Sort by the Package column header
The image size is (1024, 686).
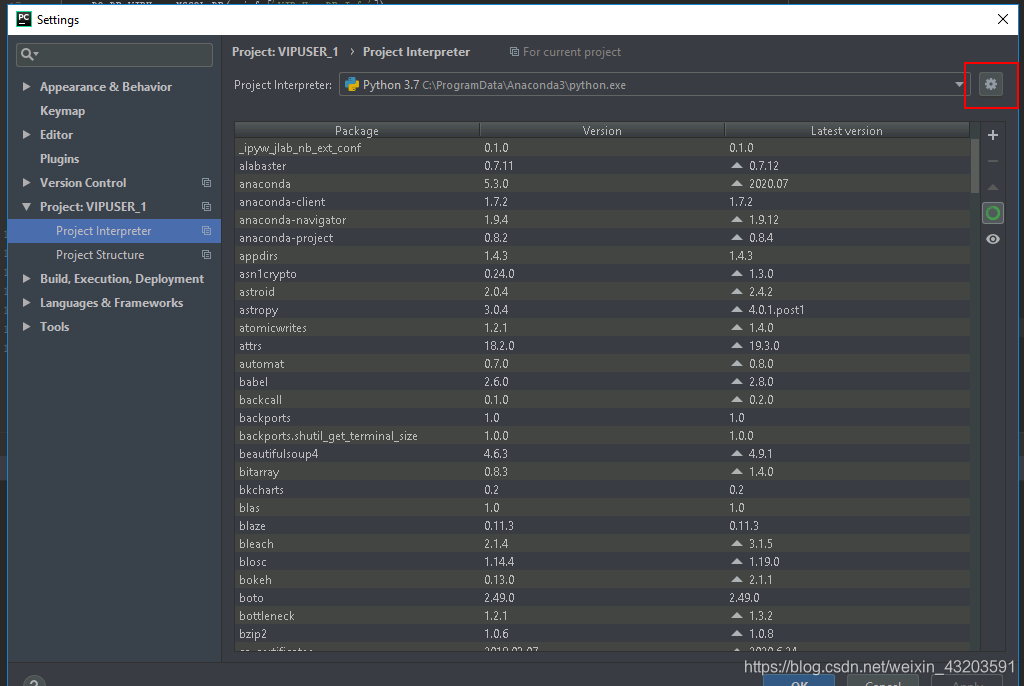(x=357, y=131)
